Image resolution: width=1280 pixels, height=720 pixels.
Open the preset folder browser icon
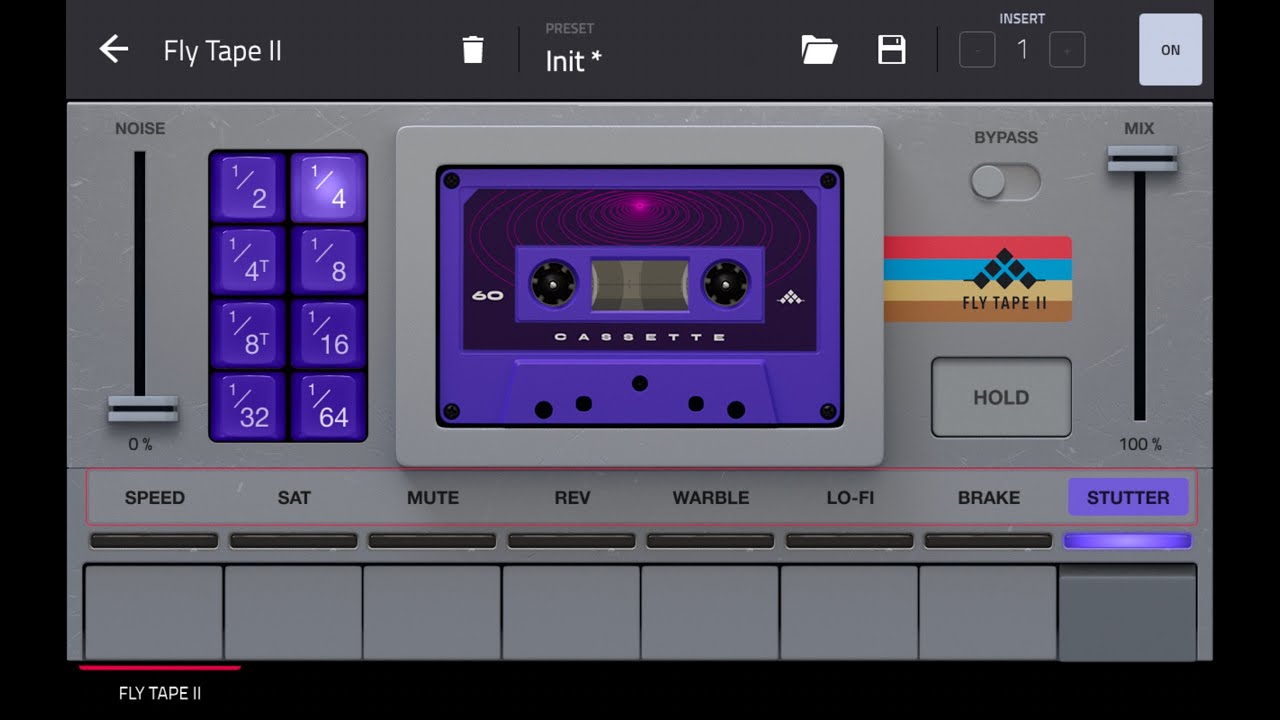coord(819,50)
